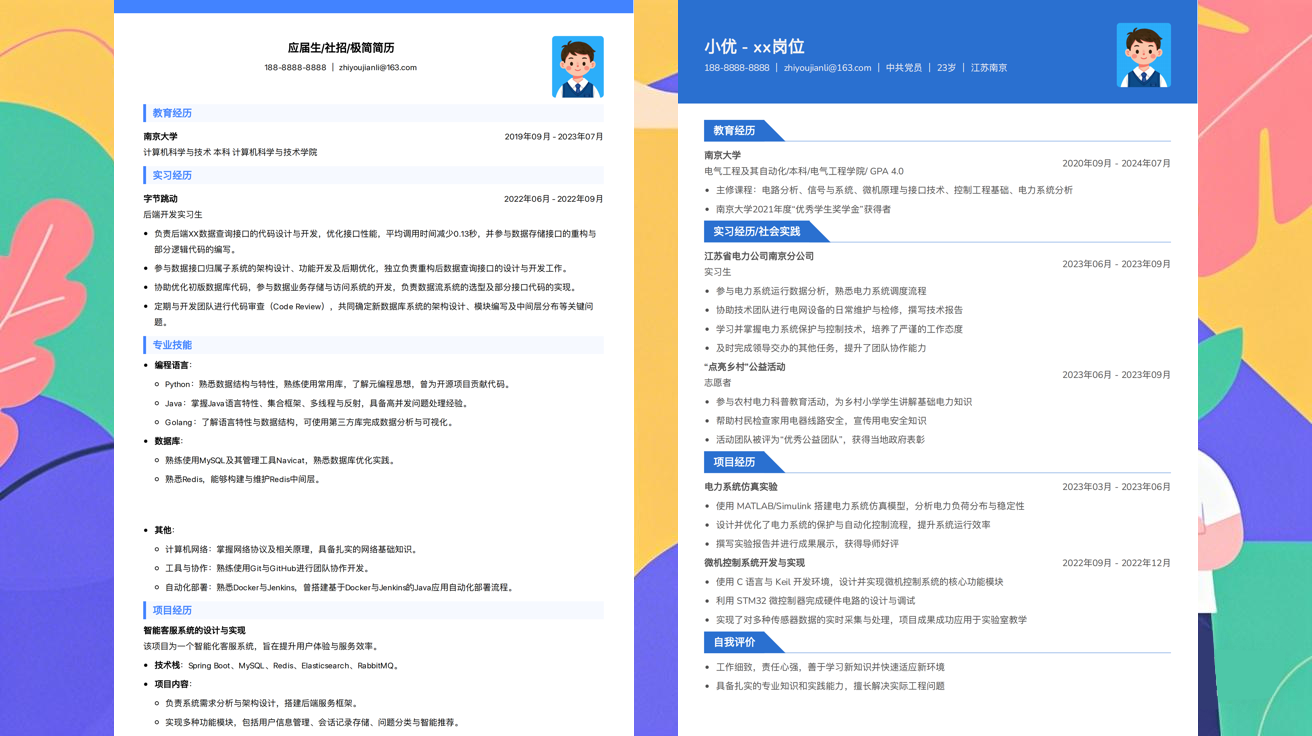
Task: Click the 自动化部署 Docker与Jenkins line
Action: 339,587
